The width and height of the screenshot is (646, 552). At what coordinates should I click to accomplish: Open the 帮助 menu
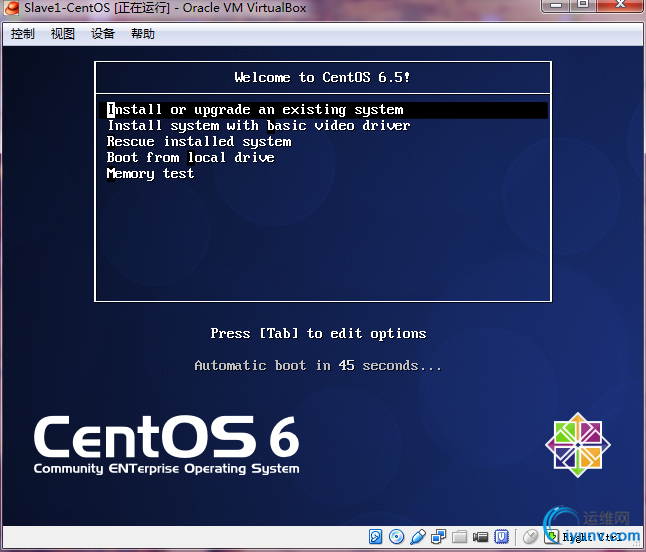[x=143, y=34]
